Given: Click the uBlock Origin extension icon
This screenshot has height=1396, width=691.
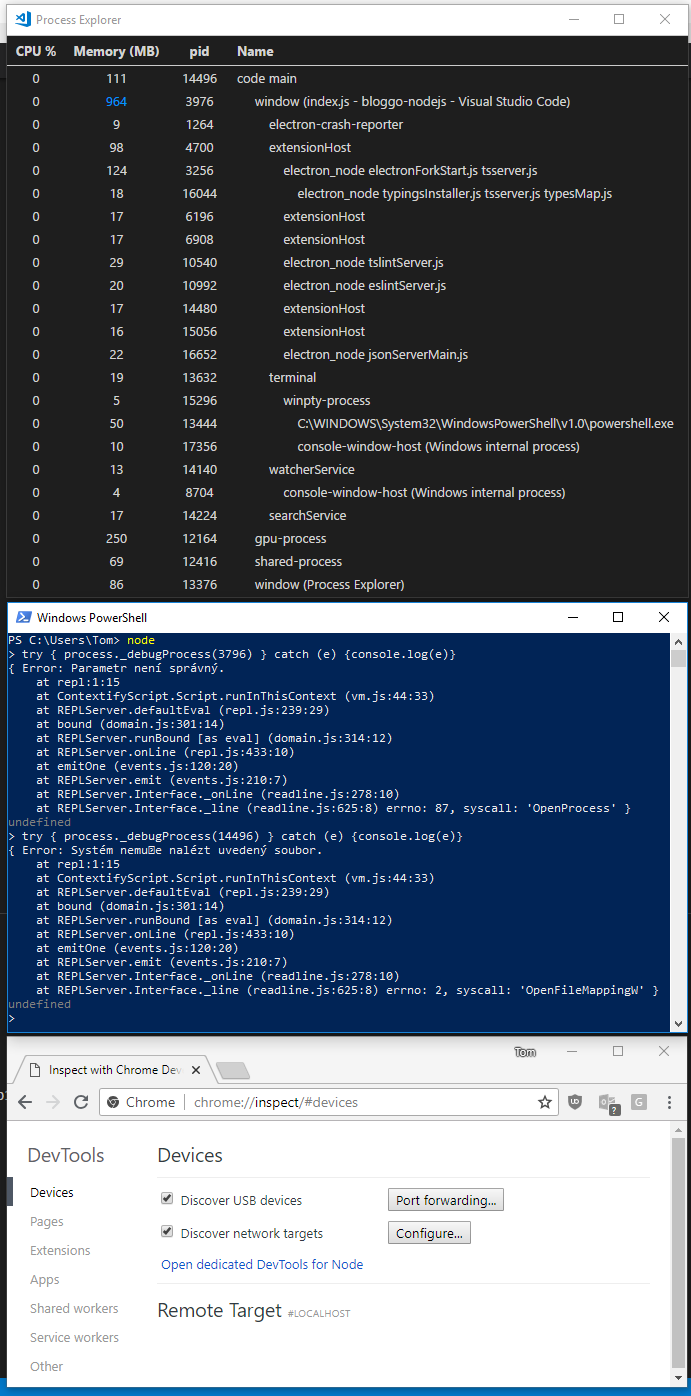Looking at the screenshot, I should [575, 1102].
